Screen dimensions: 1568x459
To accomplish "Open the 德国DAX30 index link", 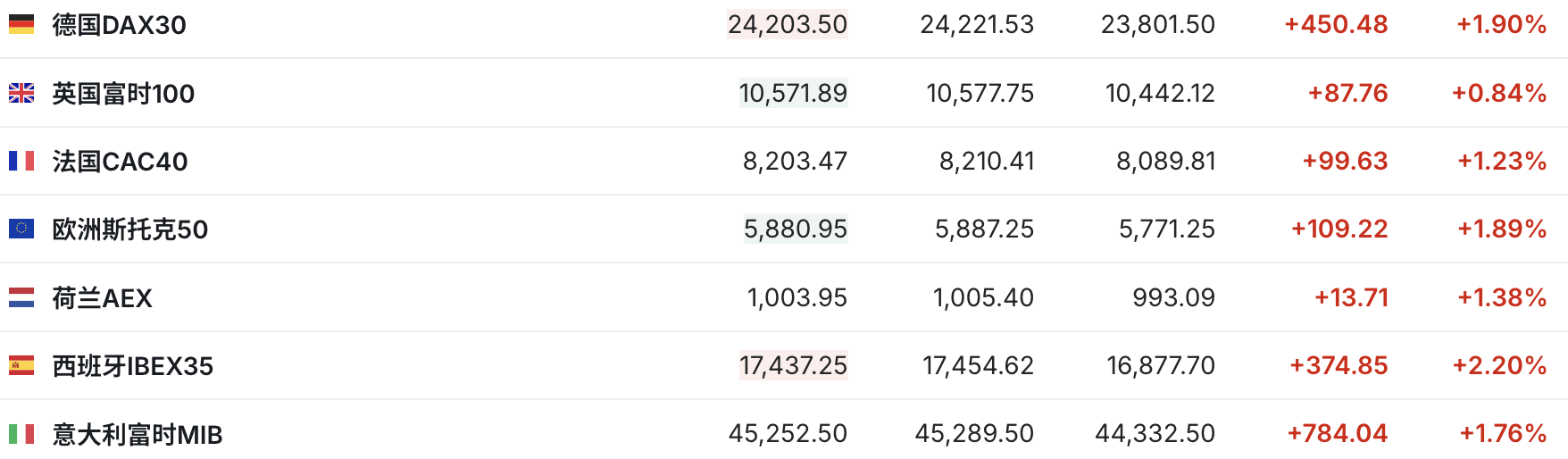I will click(x=119, y=25).
